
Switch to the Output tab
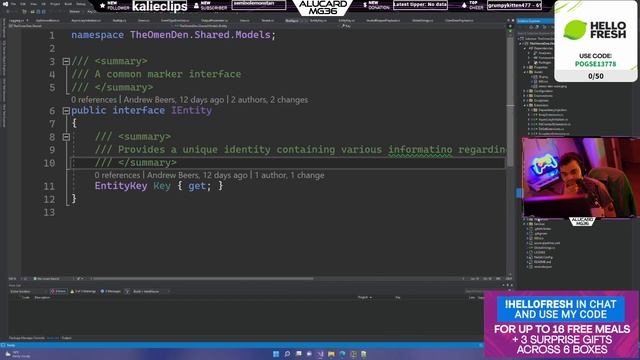click(x=67, y=338)
